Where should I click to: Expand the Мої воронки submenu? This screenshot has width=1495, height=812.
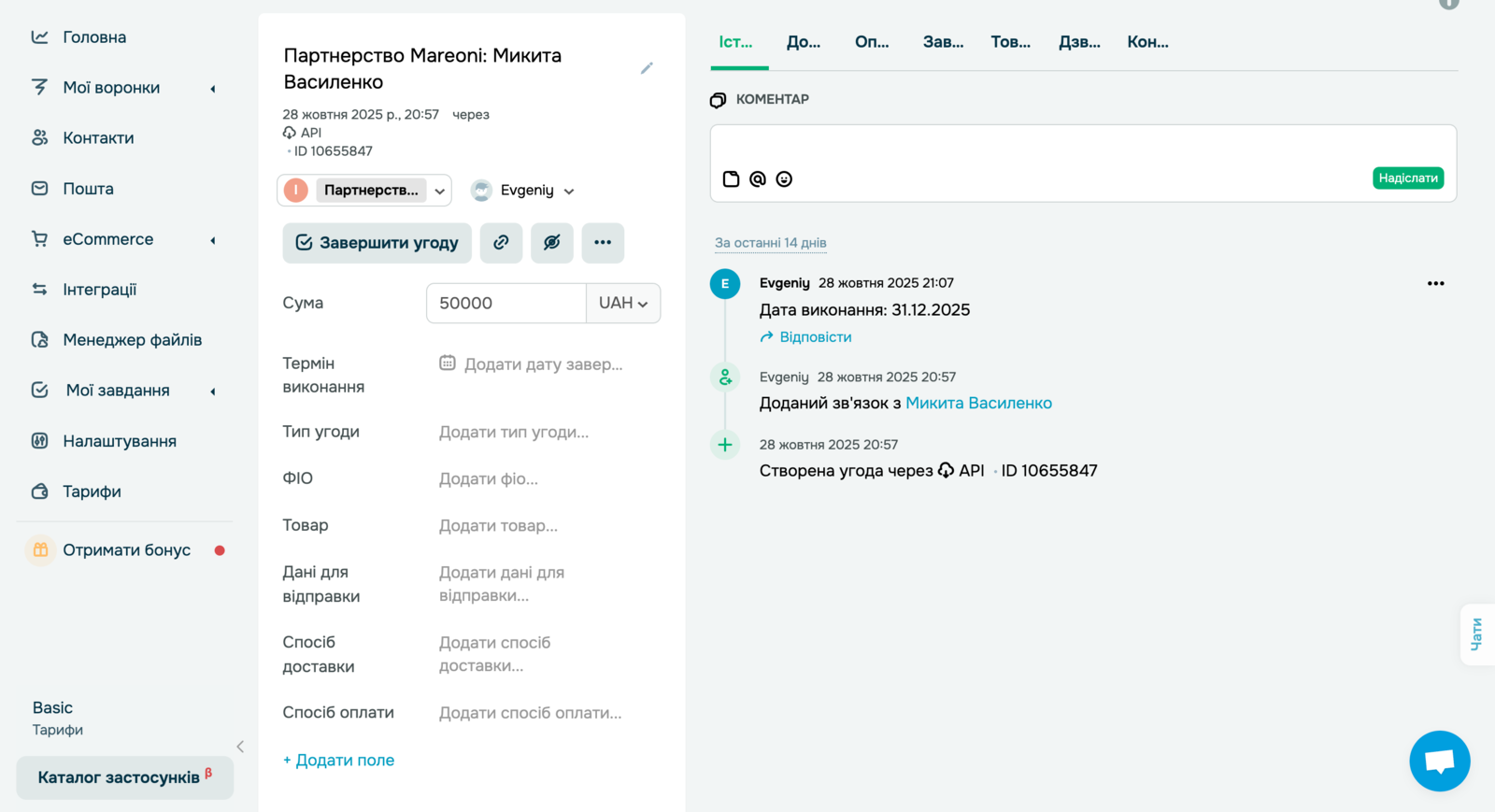tap(213, 89)
